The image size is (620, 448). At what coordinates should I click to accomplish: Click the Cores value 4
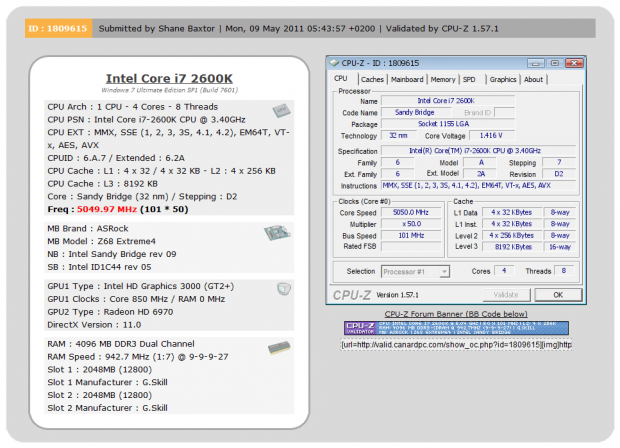pyautogui.click(x=504, y=271)
